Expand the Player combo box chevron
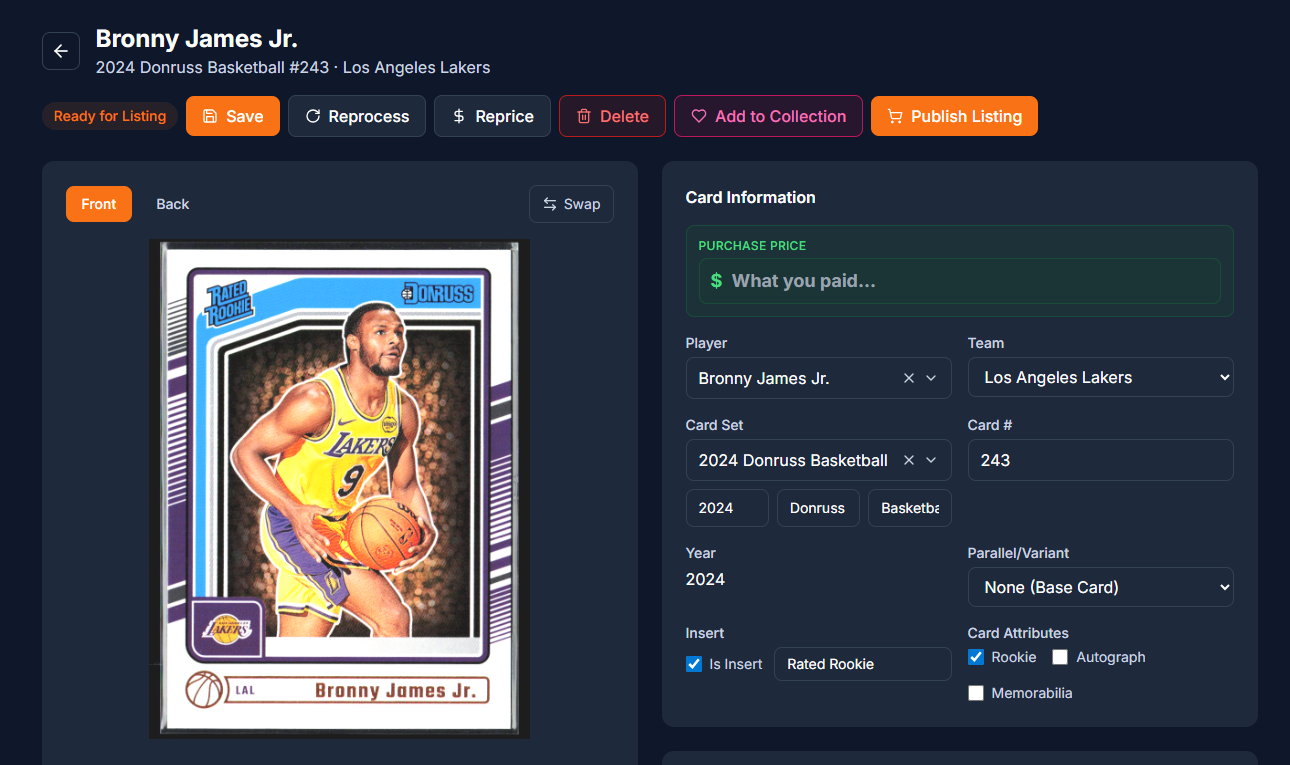Screen dimensions: 1290x765 tap(931, 378)
